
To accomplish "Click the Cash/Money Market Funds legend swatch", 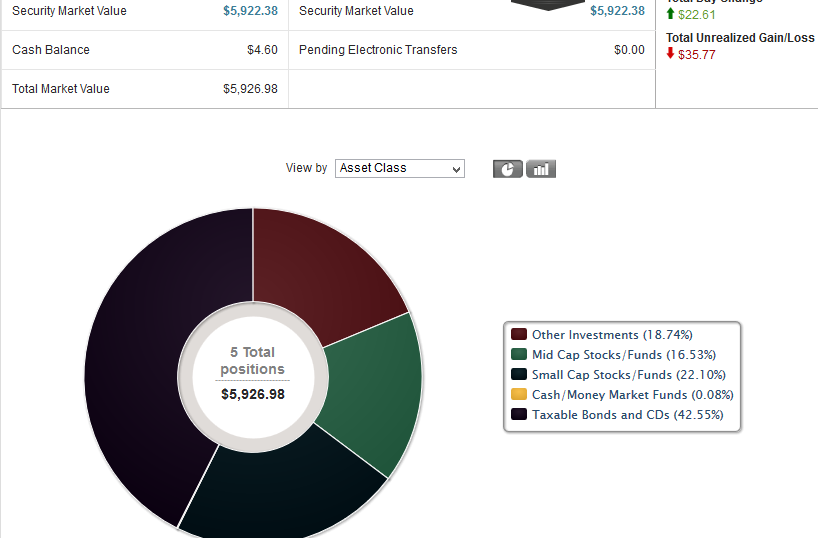I will [519, 394].
